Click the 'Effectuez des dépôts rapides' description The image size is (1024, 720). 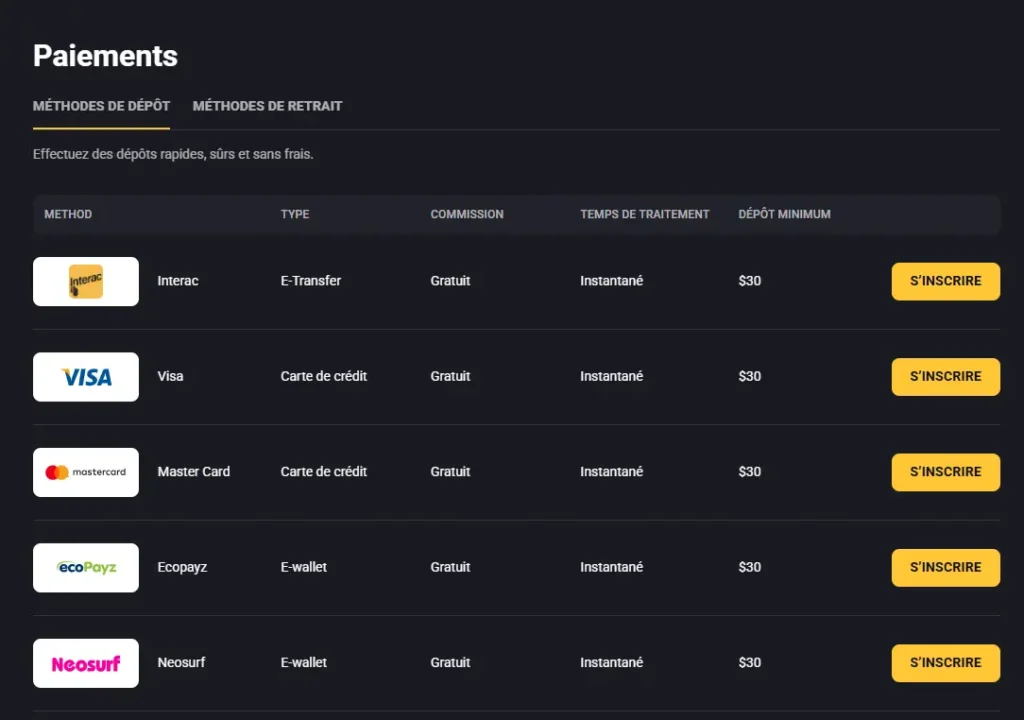[x=173, y=154]
